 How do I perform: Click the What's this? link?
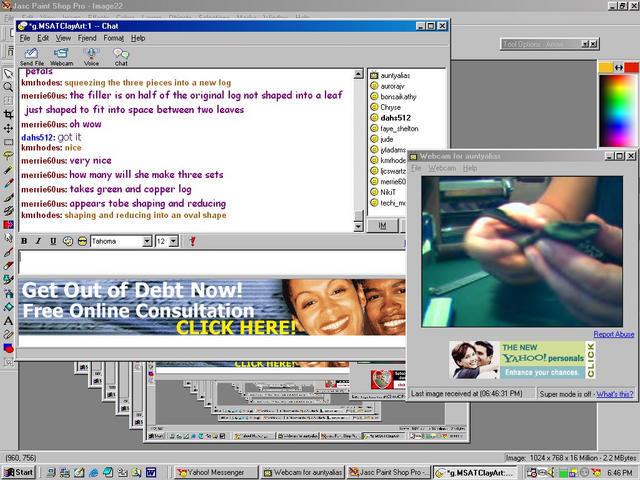pyautogui.click(x=615, y=394)
